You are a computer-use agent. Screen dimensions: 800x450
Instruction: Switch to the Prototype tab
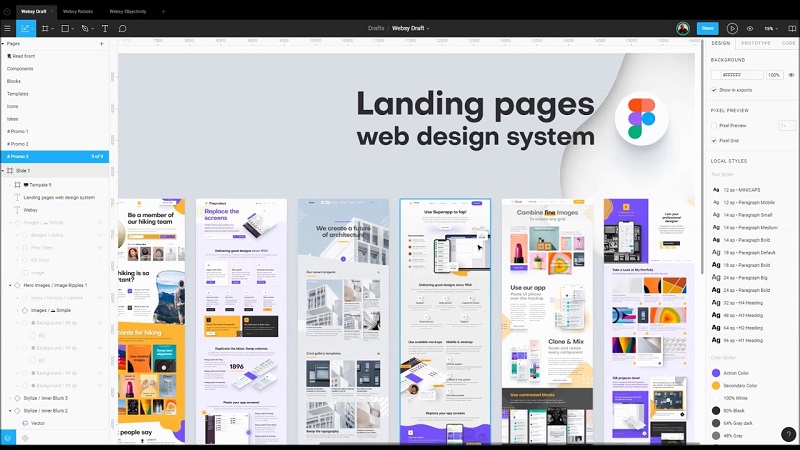pos(755,43)
